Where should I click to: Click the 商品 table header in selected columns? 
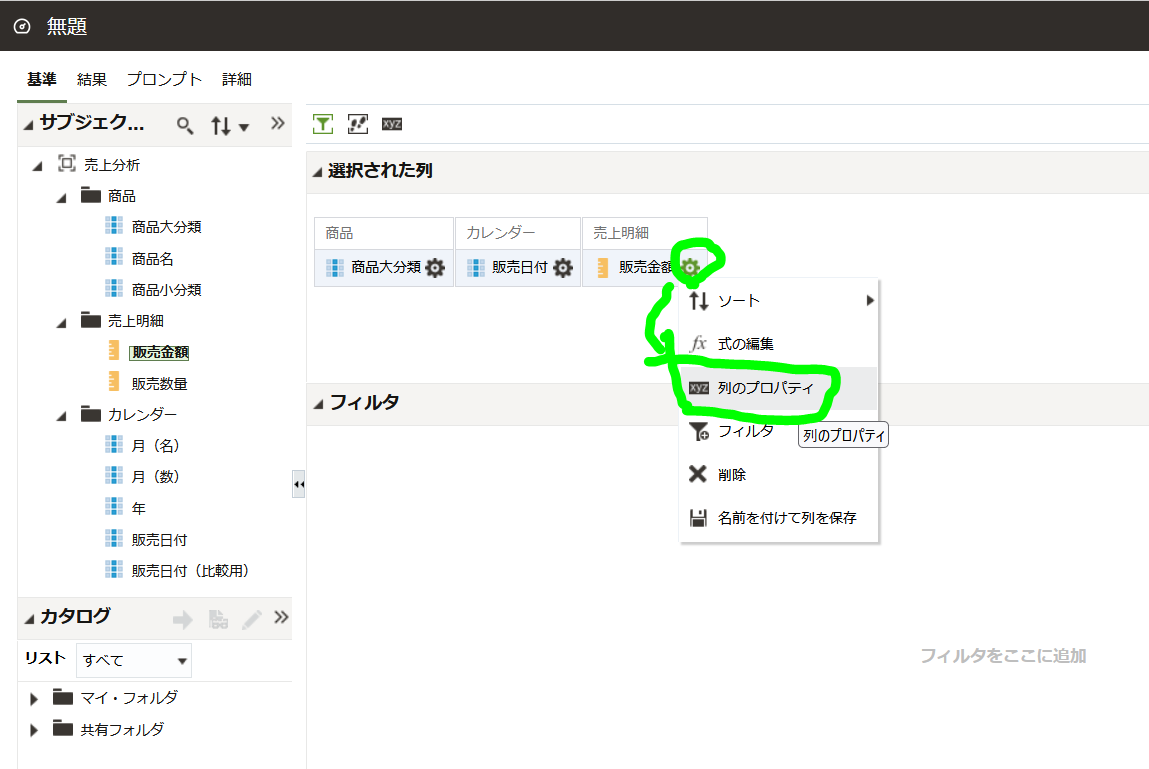(383, 233)
